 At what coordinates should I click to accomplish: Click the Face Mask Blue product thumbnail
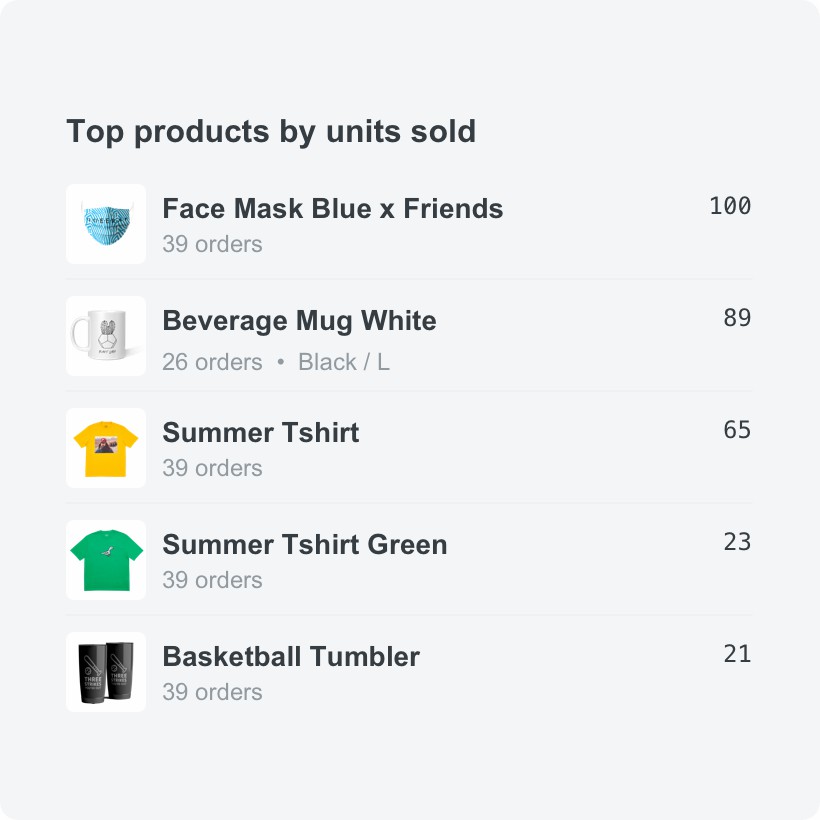coord(106,224)
